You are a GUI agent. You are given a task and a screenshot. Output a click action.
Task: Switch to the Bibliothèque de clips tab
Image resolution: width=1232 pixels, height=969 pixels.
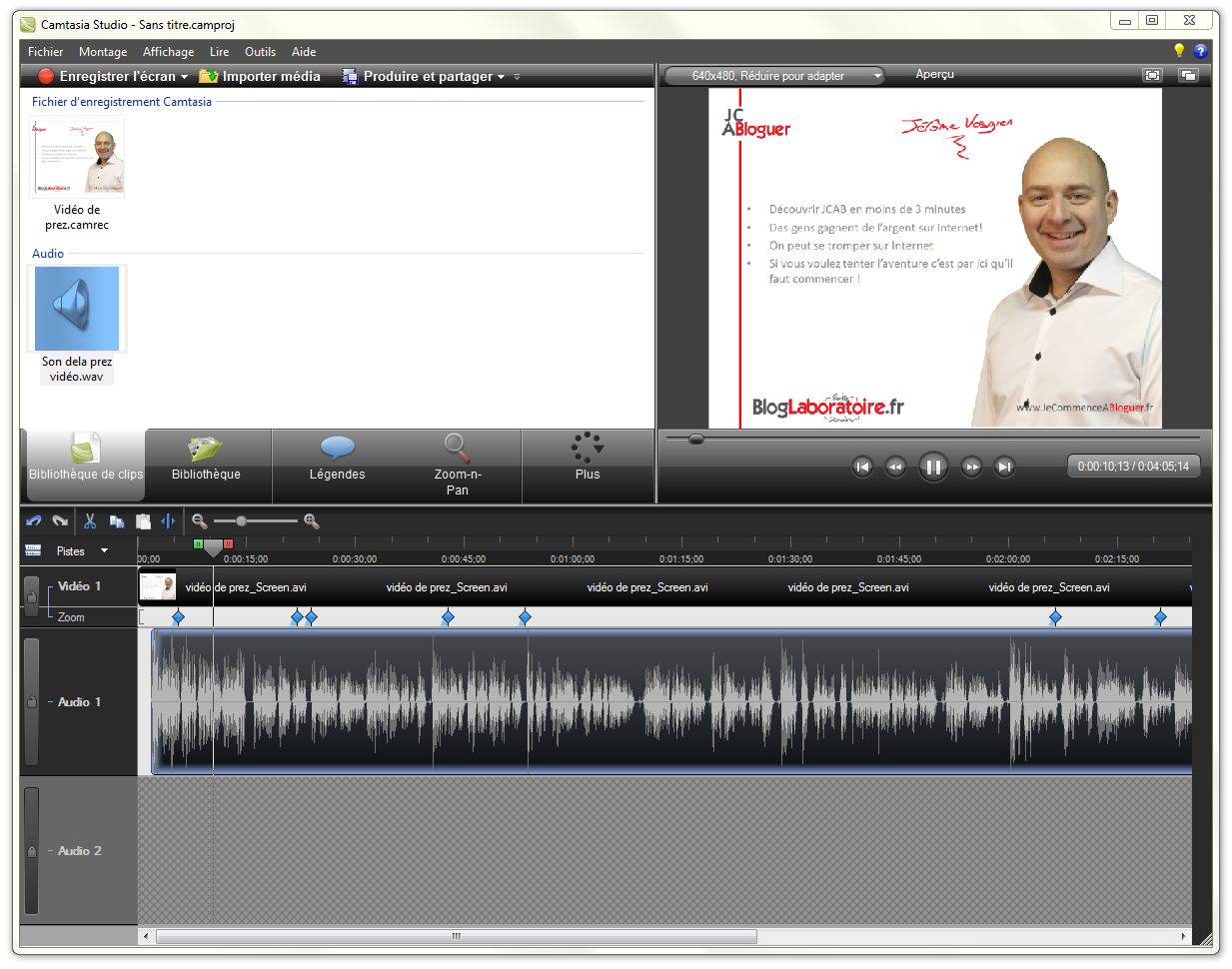85,467
